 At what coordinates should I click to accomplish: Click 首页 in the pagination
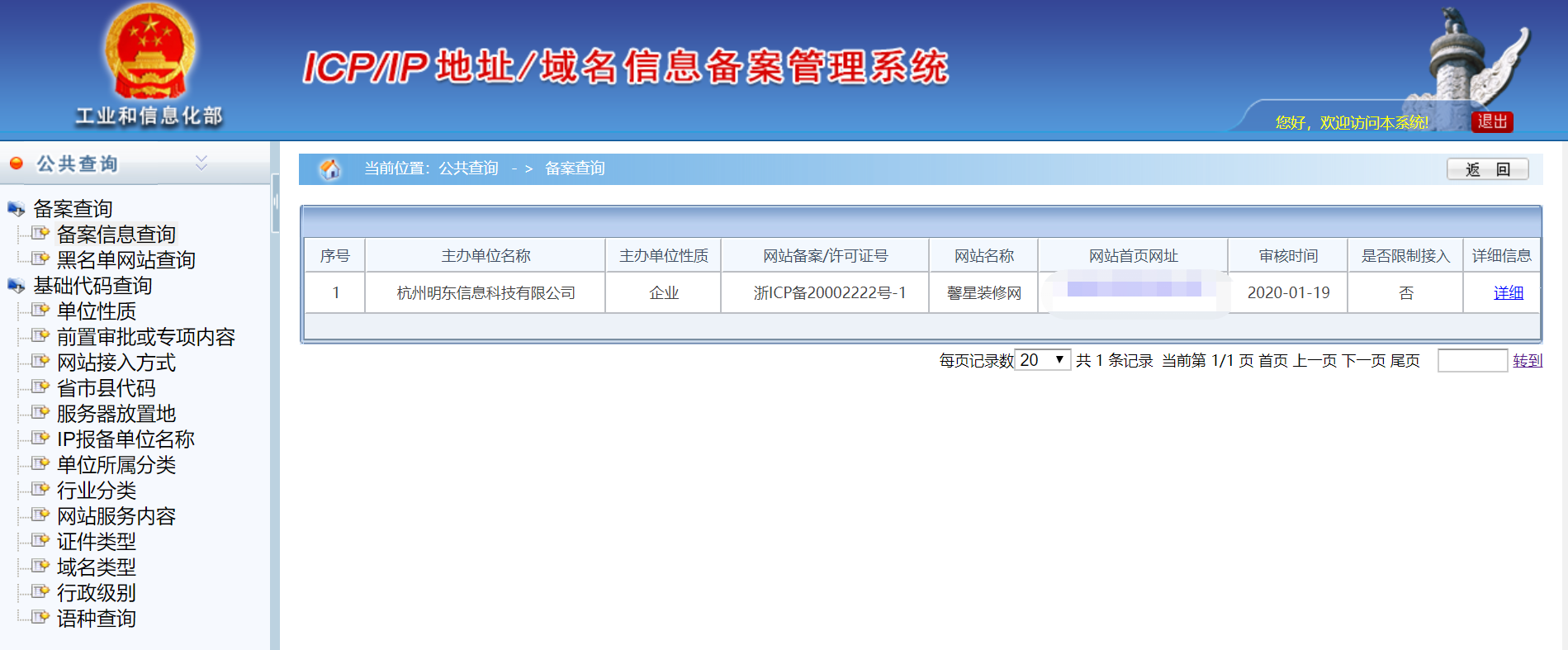(x=1273, y=361)
